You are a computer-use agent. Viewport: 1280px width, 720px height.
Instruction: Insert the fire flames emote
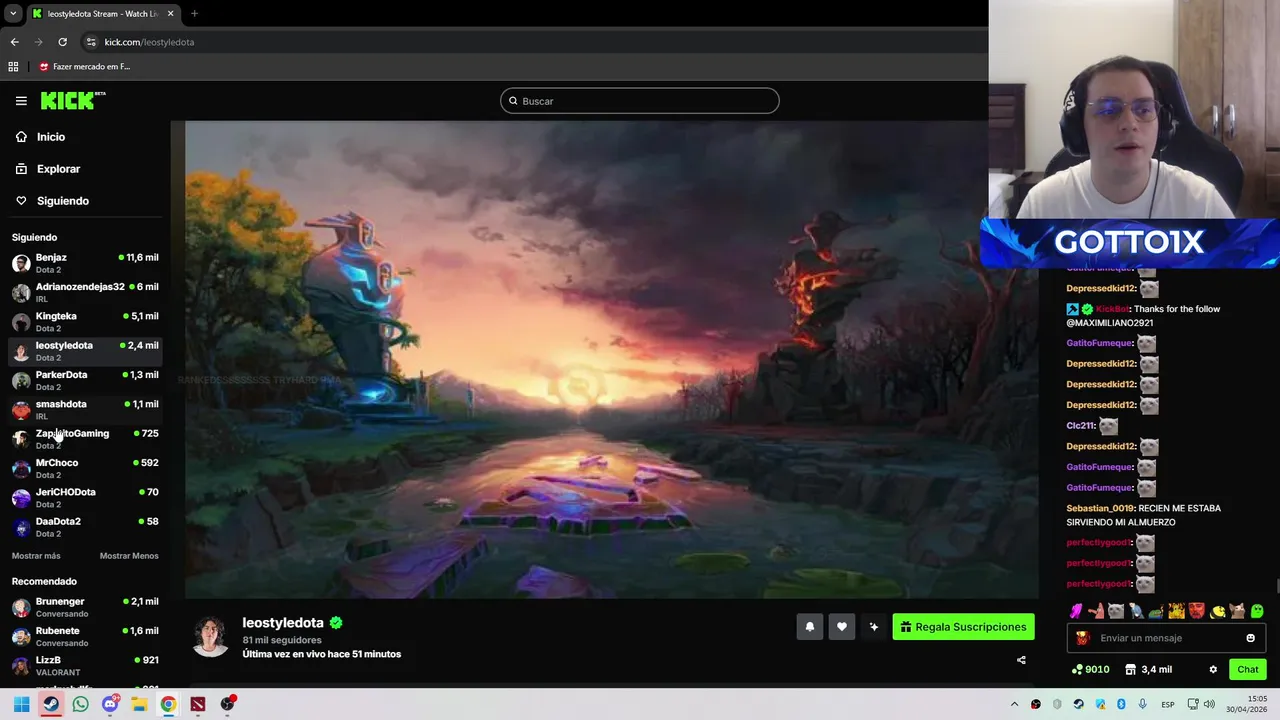[x=1177, y=611]
